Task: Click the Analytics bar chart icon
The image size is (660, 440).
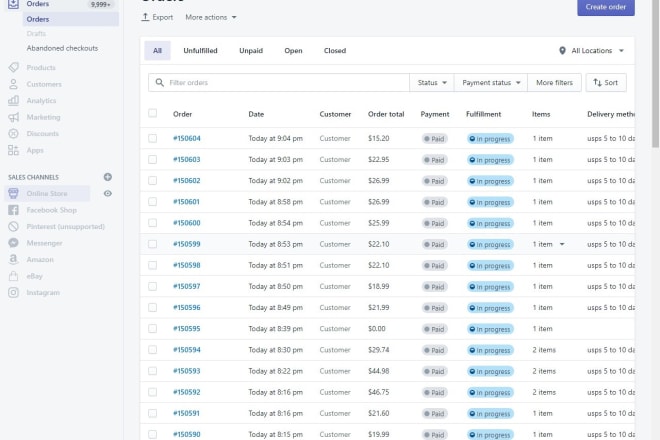Action: tap(13, 101)
